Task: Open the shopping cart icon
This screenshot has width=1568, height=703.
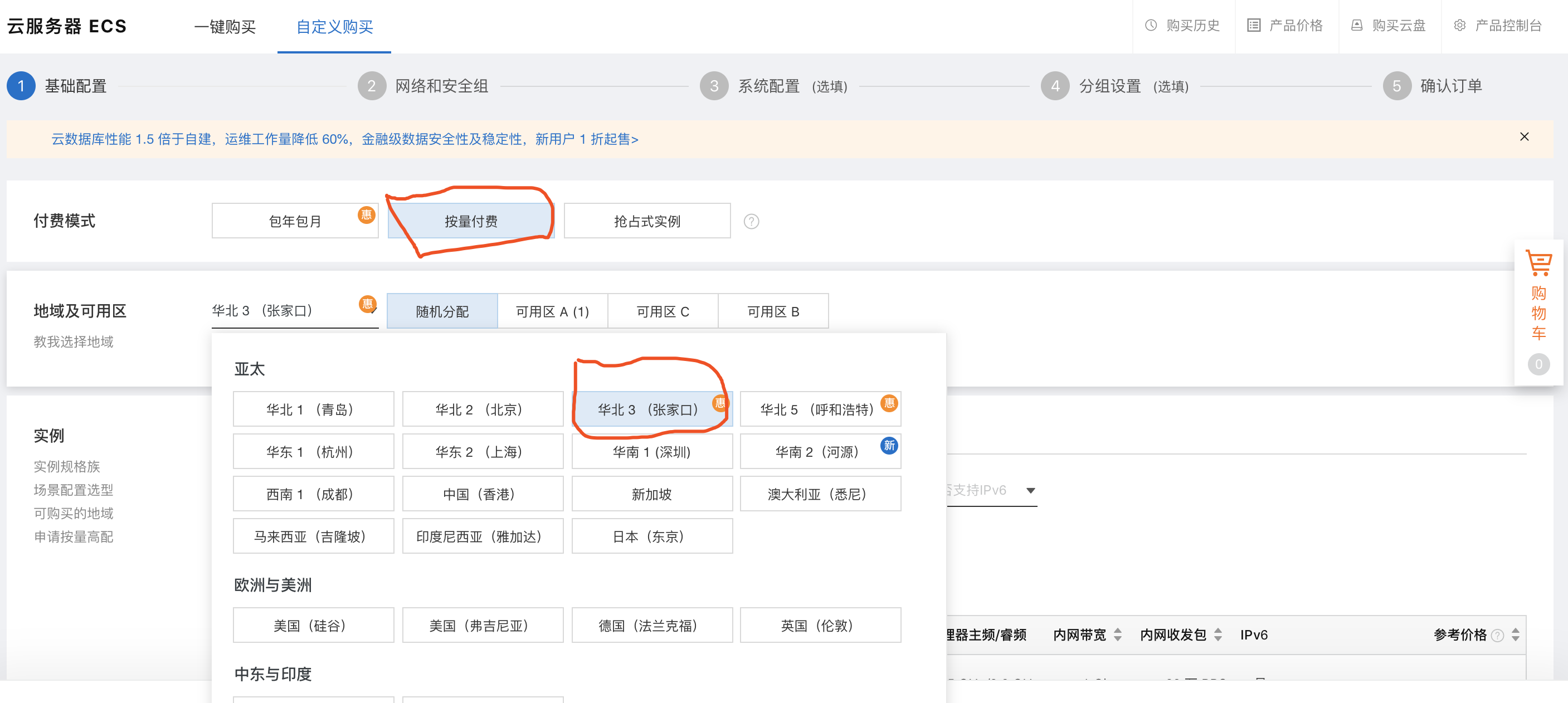Action: pyautogui.click(x=1538, y=263)
